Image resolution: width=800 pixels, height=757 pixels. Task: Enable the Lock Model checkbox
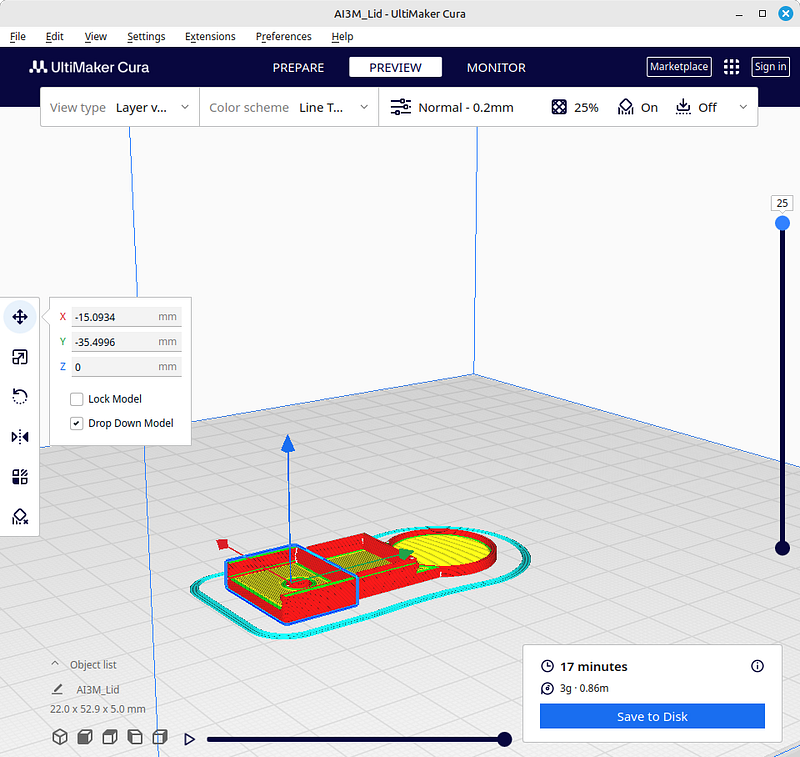(x=77, y=399)
